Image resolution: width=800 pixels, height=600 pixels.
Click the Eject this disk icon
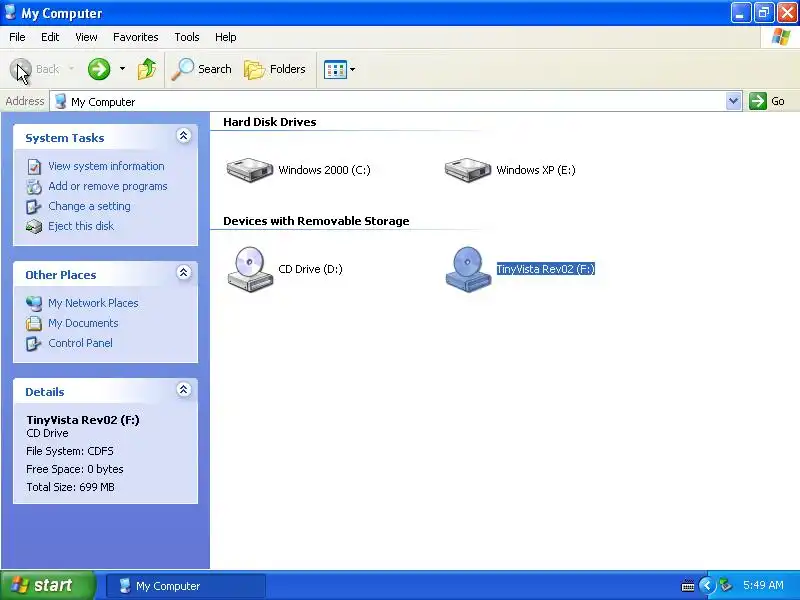coord(34,226)
